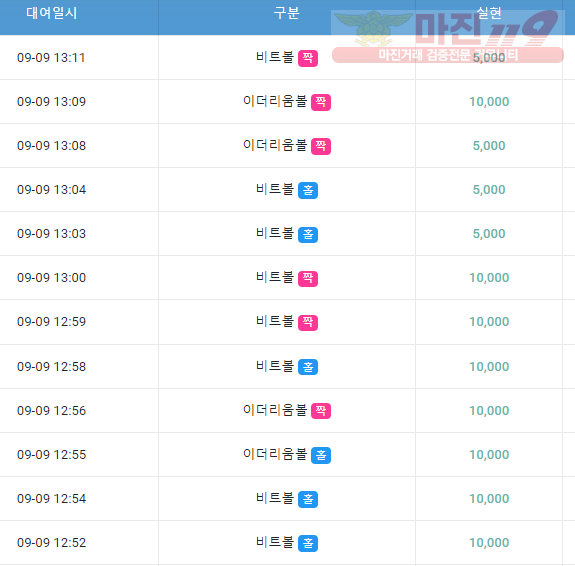The image size is (575, 566).
Task: Click the blue 홀 badge at 09-09 13:03
Action: [308, 234]
